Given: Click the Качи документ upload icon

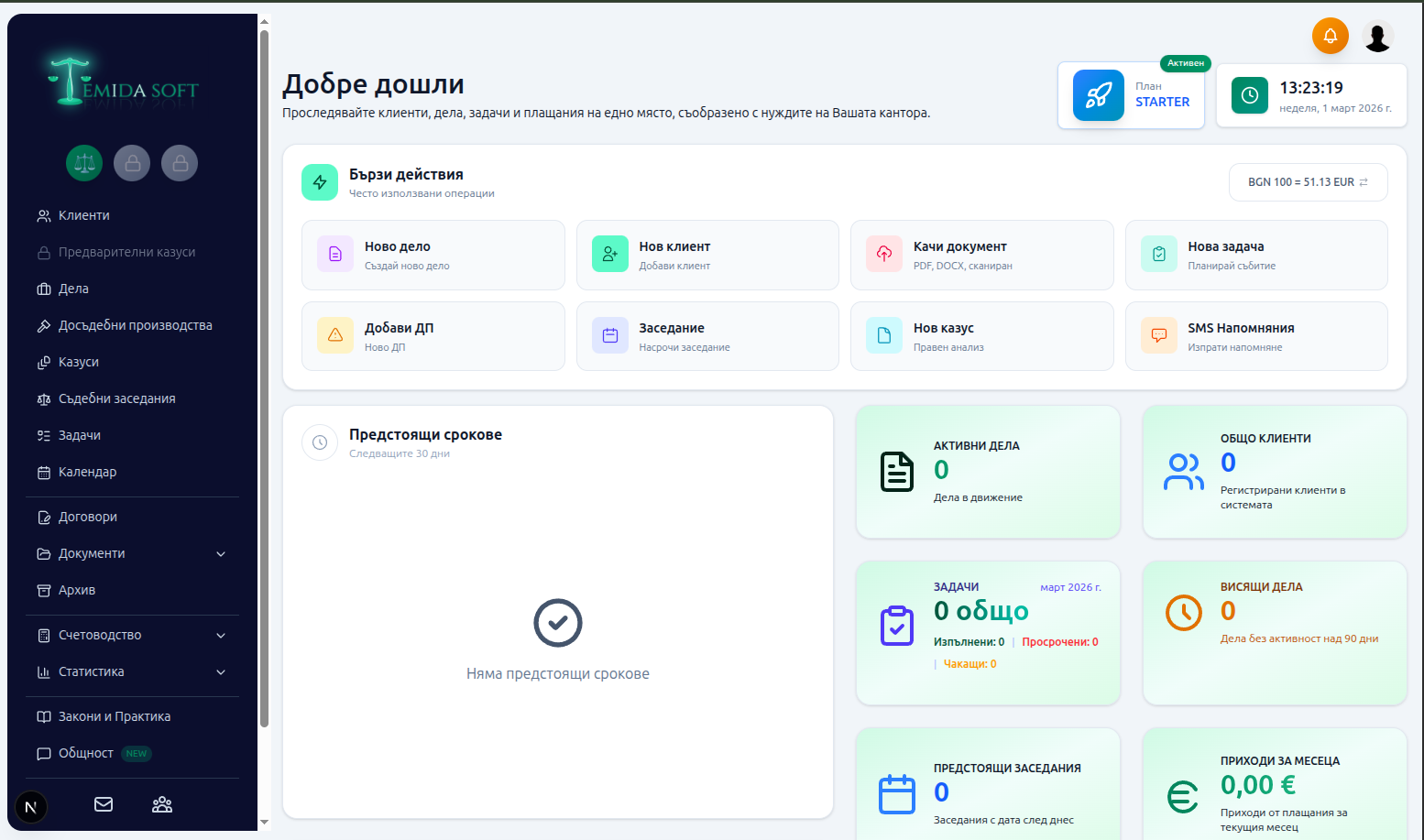Looking at the screenshot, I should [884, 254].
